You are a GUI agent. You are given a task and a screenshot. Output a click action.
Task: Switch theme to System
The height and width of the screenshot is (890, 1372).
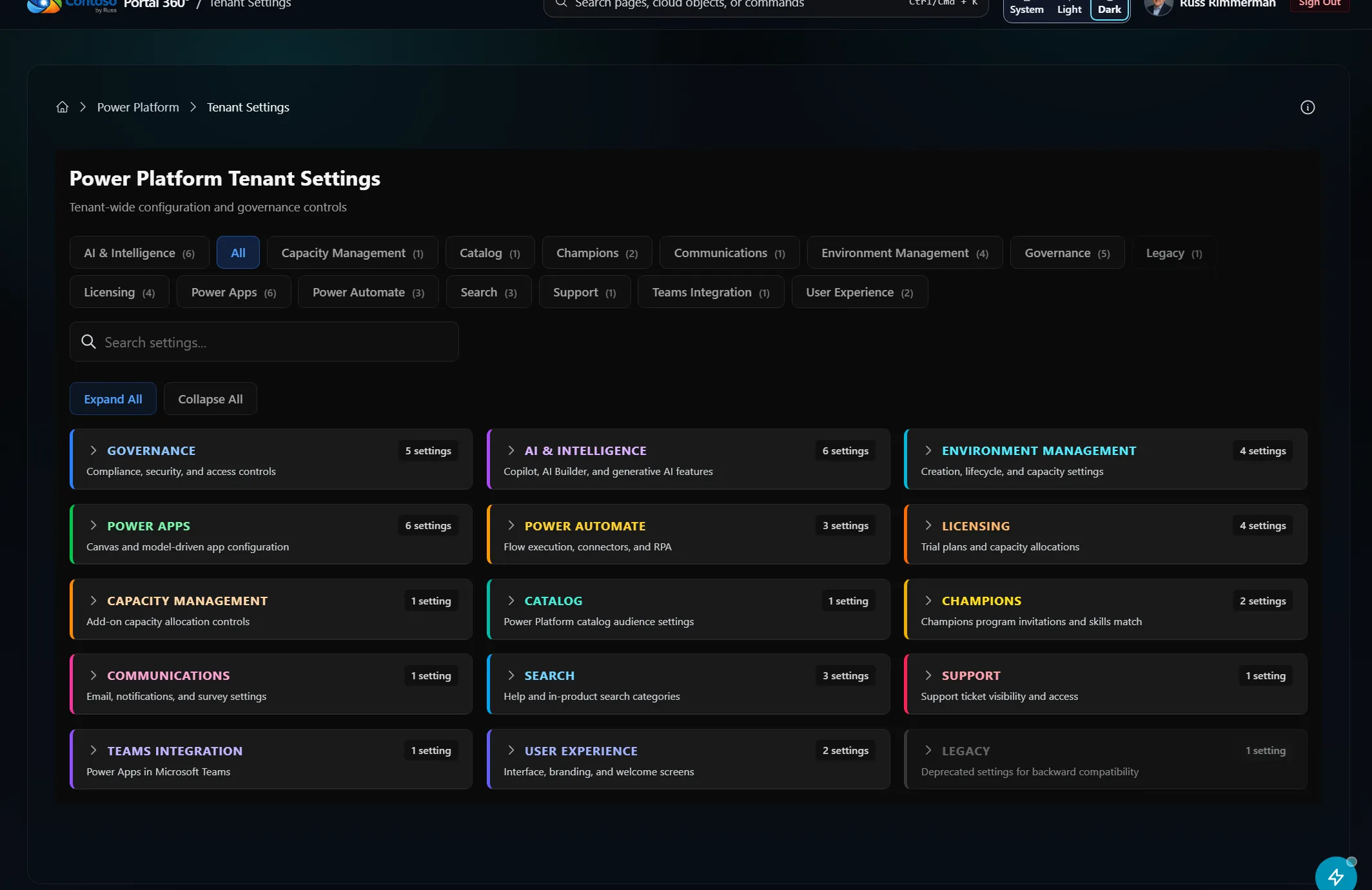1026,9
